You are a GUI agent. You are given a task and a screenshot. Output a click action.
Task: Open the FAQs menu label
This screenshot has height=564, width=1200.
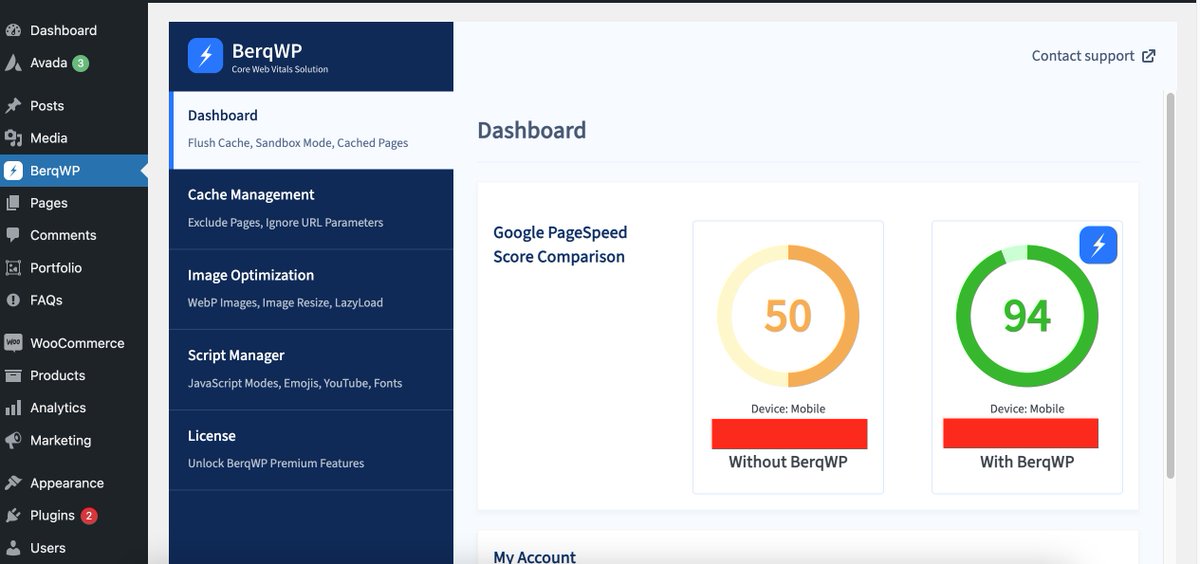coord(46,300)
